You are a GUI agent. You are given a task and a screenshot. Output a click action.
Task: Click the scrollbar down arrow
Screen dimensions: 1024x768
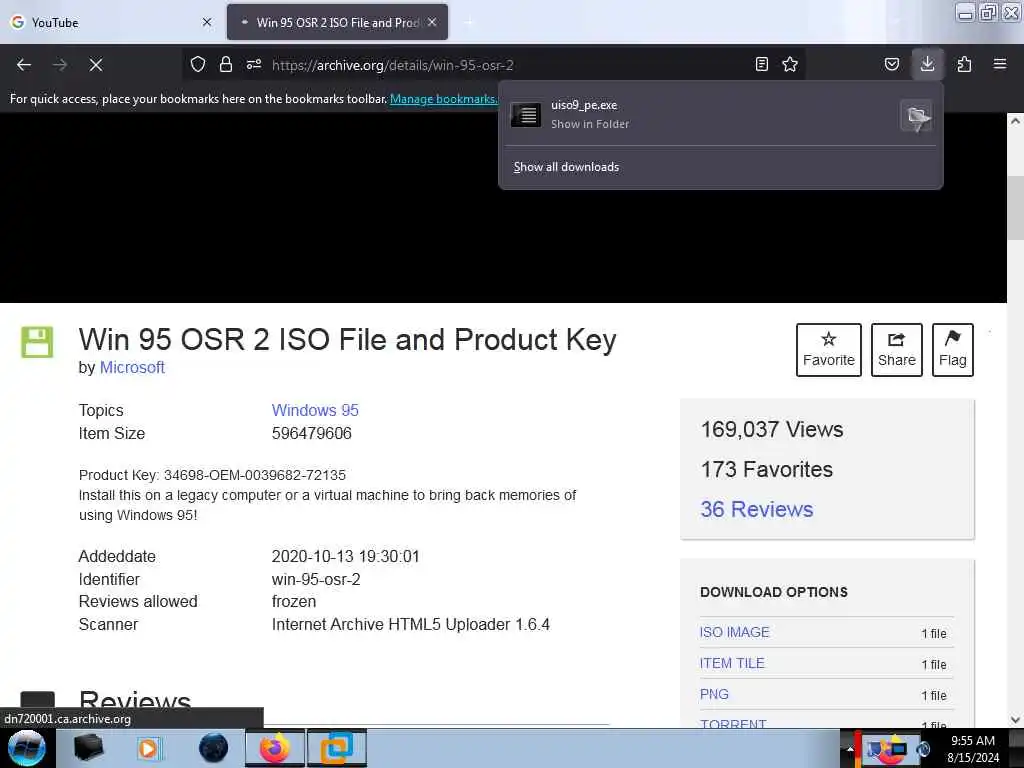[x=1015, y=720]
